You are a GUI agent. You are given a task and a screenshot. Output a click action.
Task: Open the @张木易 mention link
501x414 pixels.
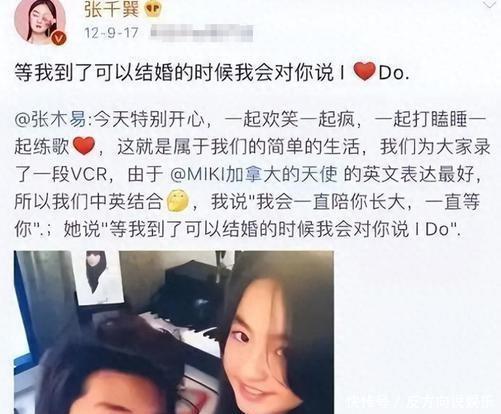50,119
